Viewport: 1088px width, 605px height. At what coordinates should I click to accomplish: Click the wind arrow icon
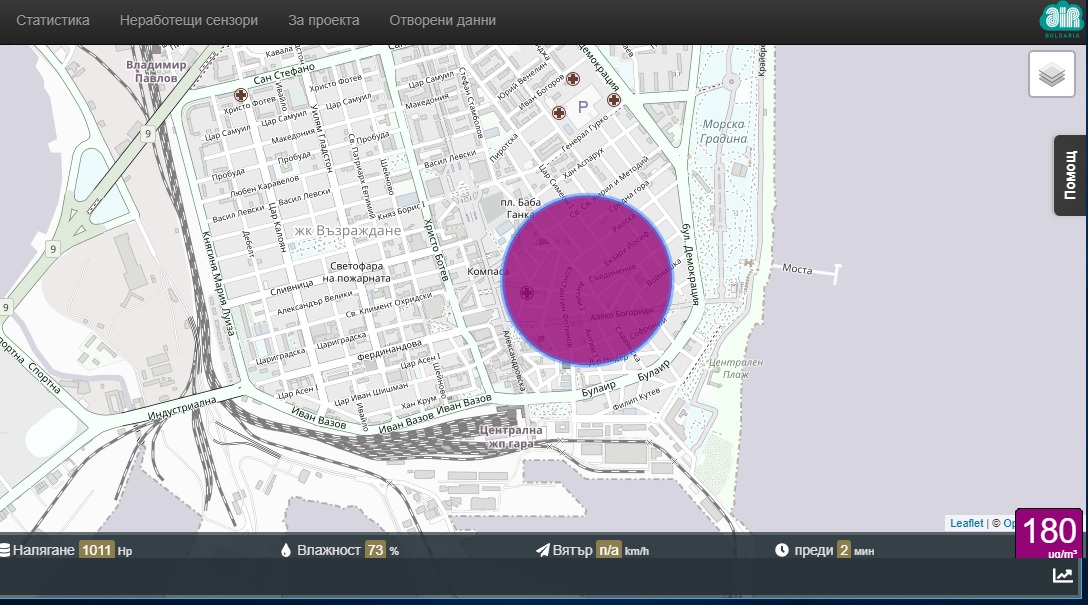point(543,550)
